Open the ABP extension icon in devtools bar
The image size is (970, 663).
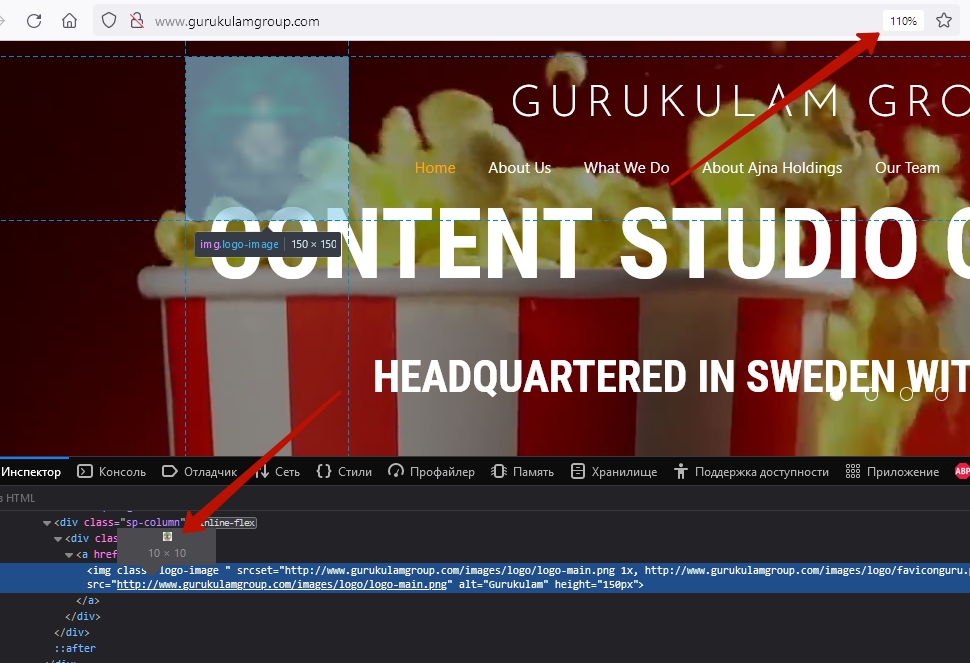click(x=962, y=471)
